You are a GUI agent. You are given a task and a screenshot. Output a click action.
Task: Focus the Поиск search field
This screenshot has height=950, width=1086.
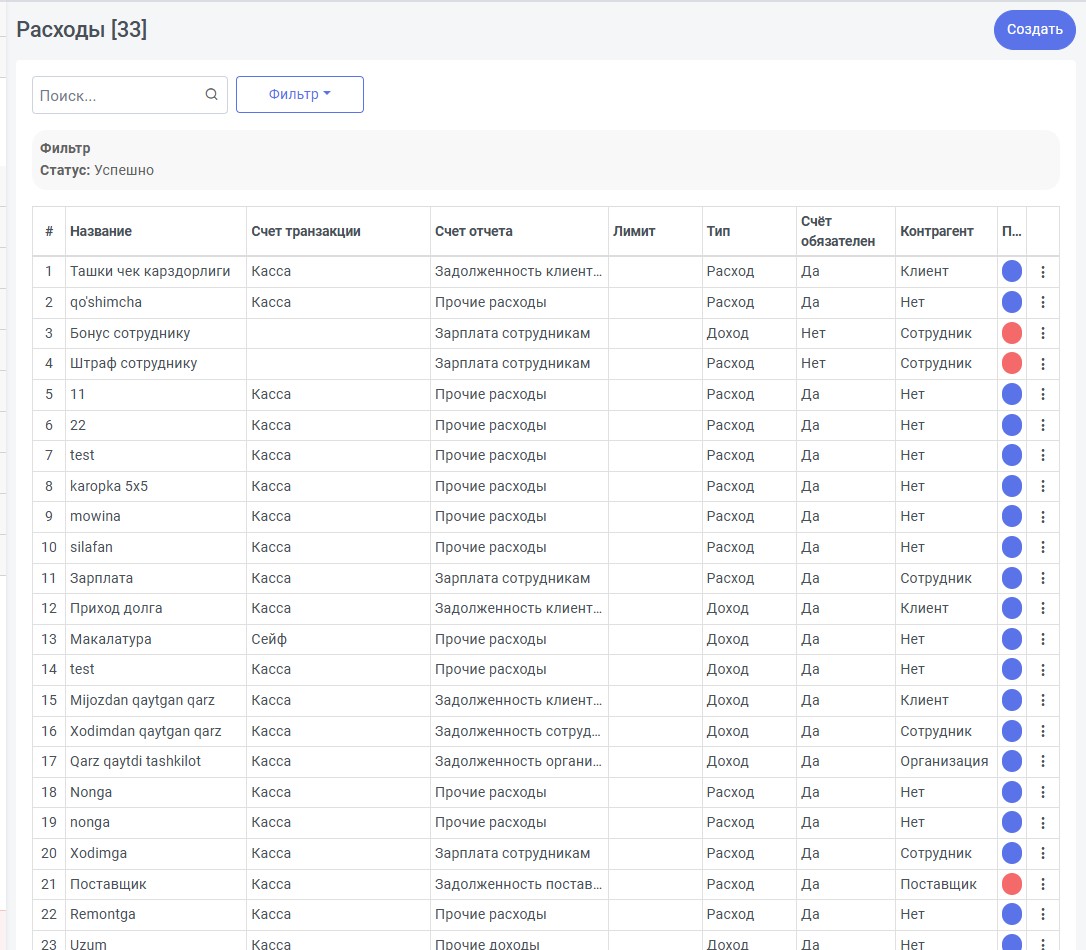(130, 95)
